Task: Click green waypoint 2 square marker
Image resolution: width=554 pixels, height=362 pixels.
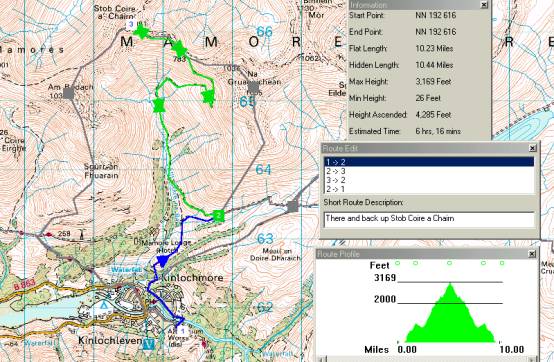Action: (x=219, y=215)
